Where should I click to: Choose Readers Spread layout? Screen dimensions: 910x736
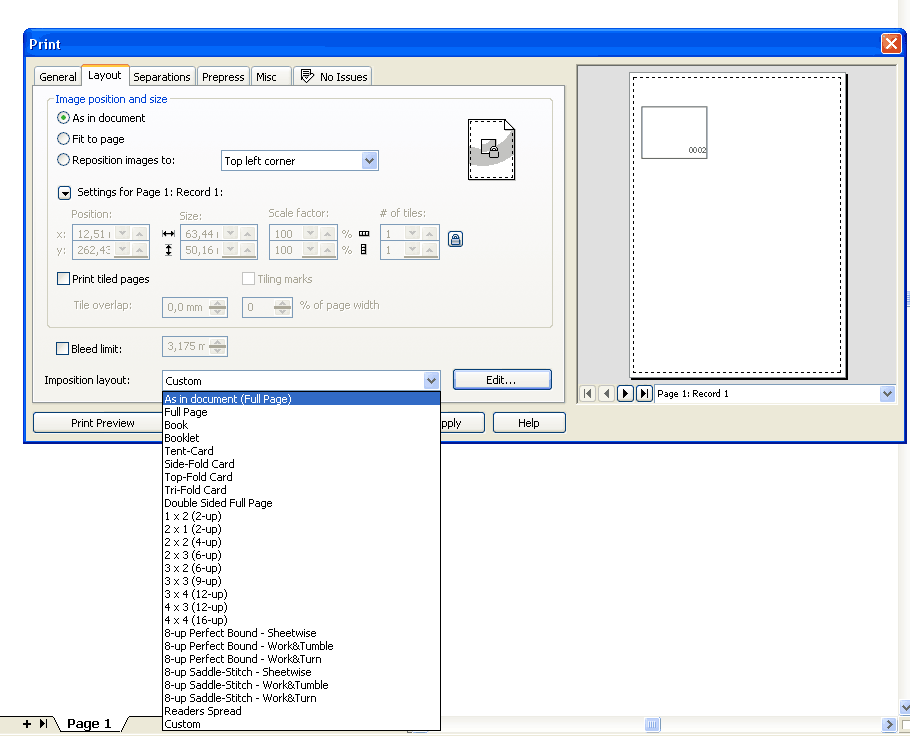pyautogui.click(x=301, y=711)
